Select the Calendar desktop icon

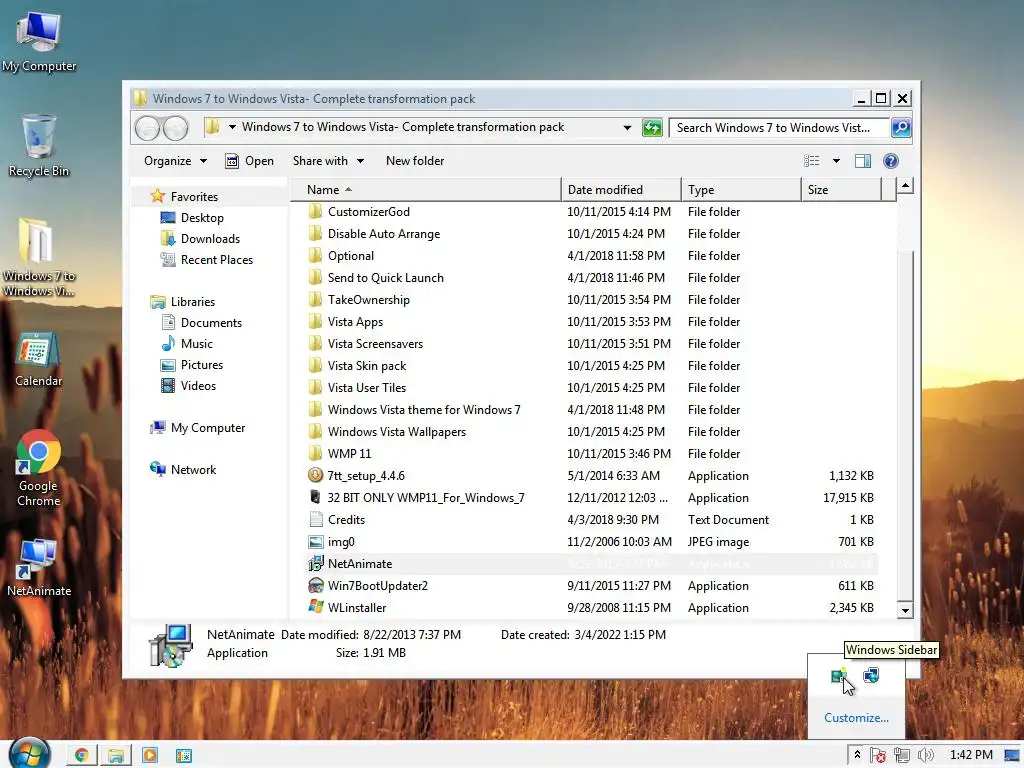point(39,359)
